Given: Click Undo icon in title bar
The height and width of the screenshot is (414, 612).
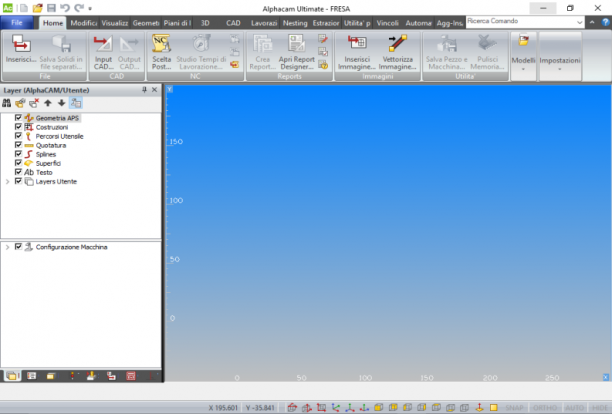Looking at the screenshot, I should (65, 8).
